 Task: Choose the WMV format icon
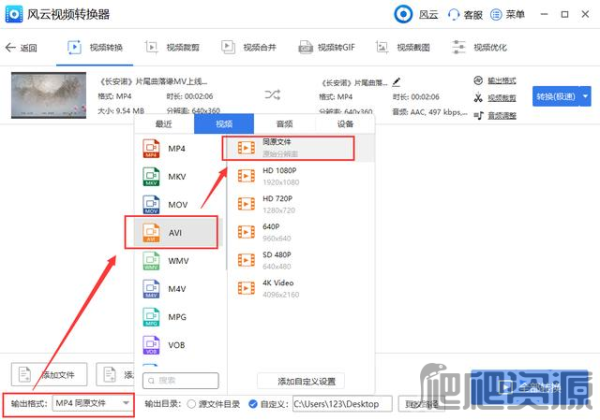point(151,260)
